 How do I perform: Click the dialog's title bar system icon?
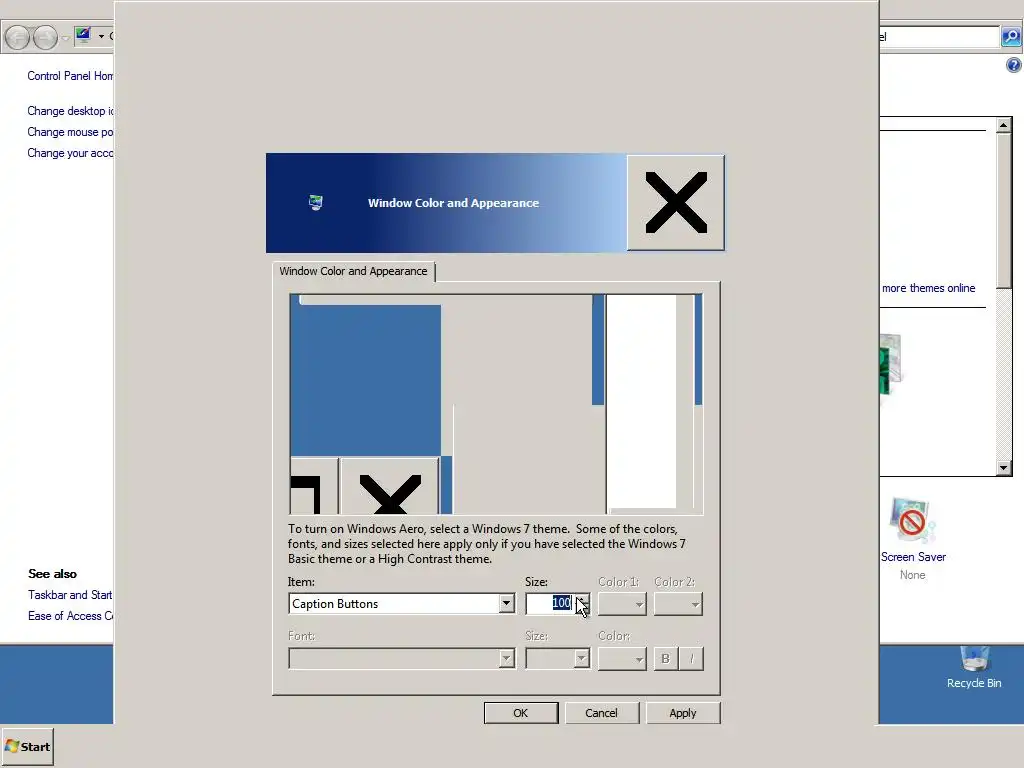tap(316, 202)
